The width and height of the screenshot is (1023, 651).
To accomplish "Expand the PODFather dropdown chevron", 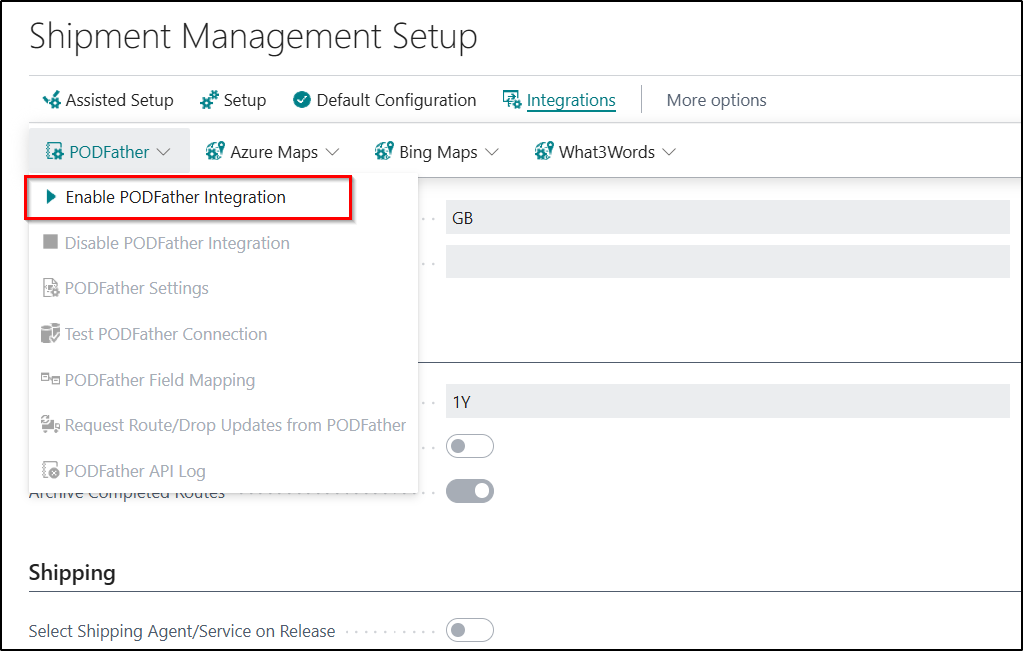I will pos(164,152).
